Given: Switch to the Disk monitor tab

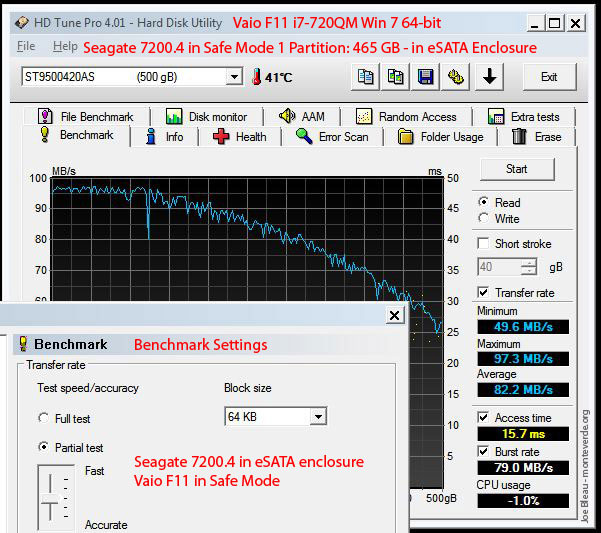Looking at the screenshot, I should click(207, 116).
